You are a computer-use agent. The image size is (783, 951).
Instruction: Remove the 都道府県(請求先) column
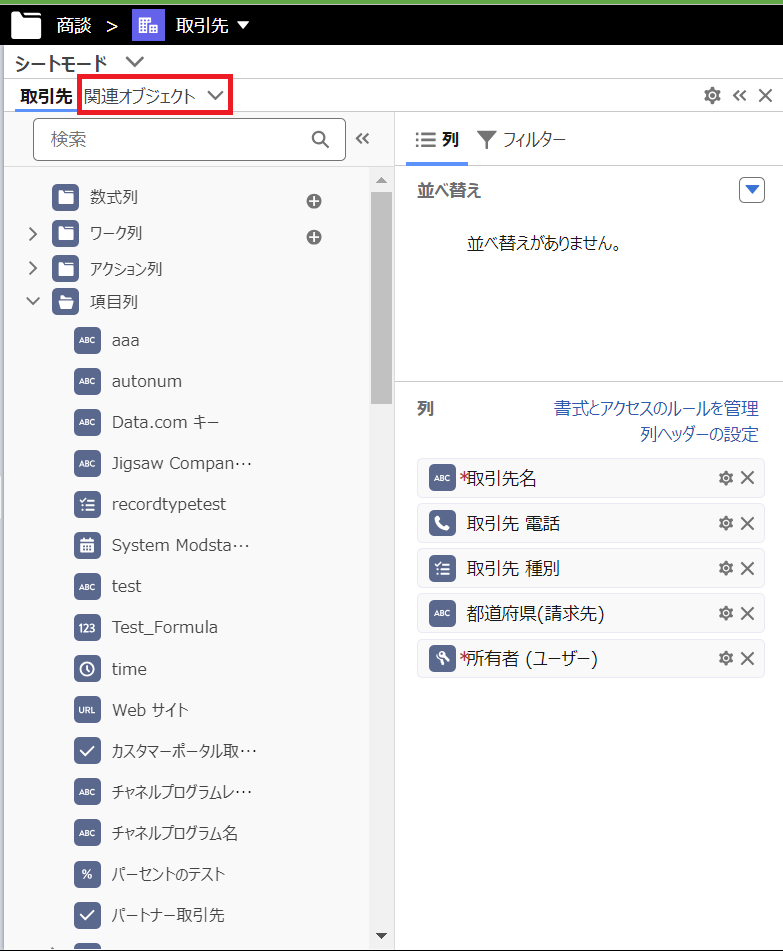point(748,613)
